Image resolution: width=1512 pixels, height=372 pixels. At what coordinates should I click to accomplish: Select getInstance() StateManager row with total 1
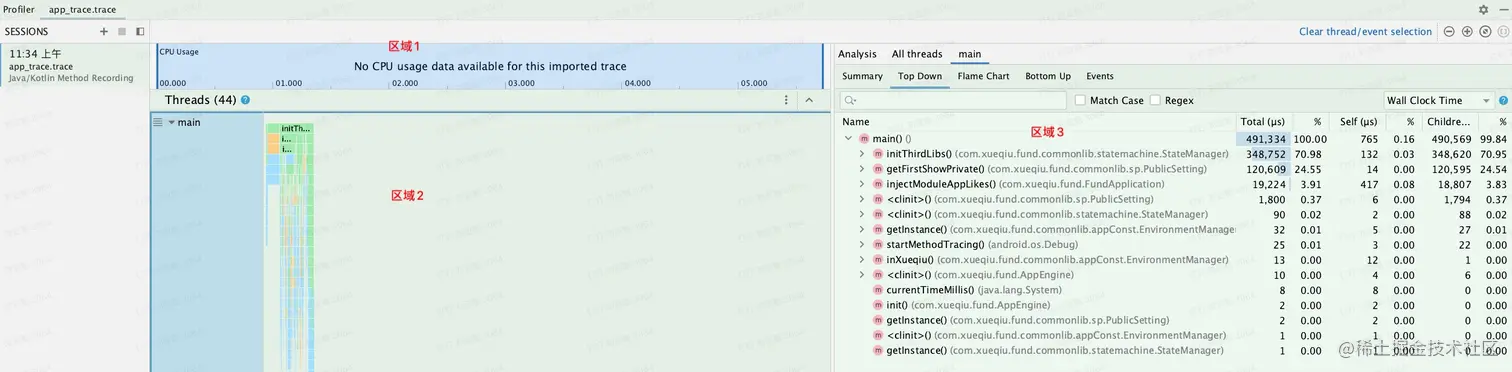[x=1174, y=351]
